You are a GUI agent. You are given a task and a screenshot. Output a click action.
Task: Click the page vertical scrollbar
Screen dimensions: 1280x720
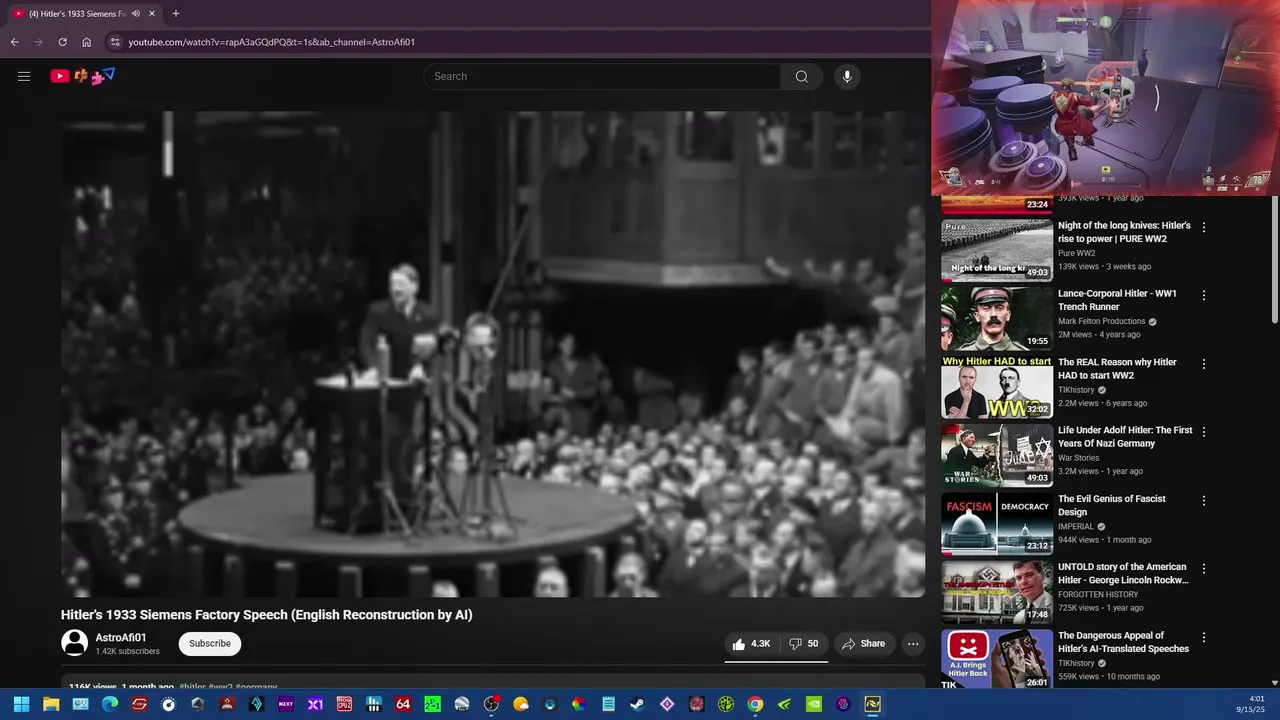click(1274, 260)
